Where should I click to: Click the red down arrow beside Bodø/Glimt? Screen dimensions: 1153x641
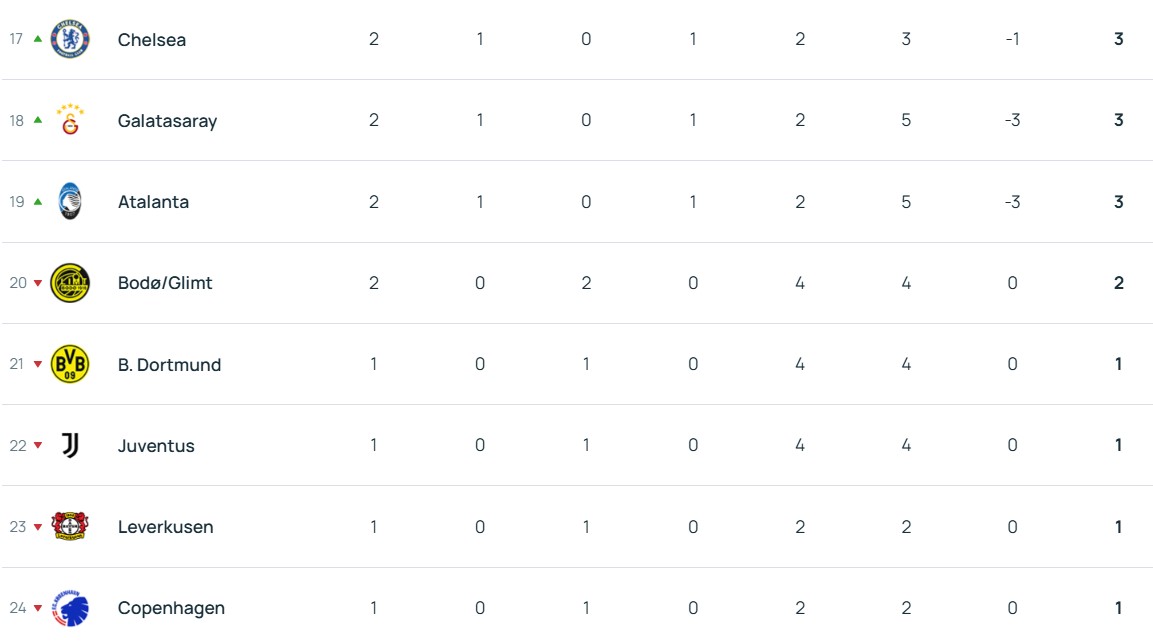(38, 283)
